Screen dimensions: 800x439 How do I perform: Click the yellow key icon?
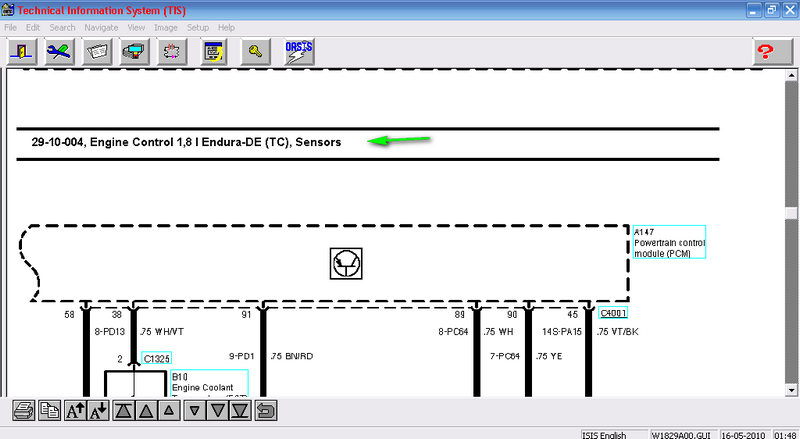[x=256, y=51]
